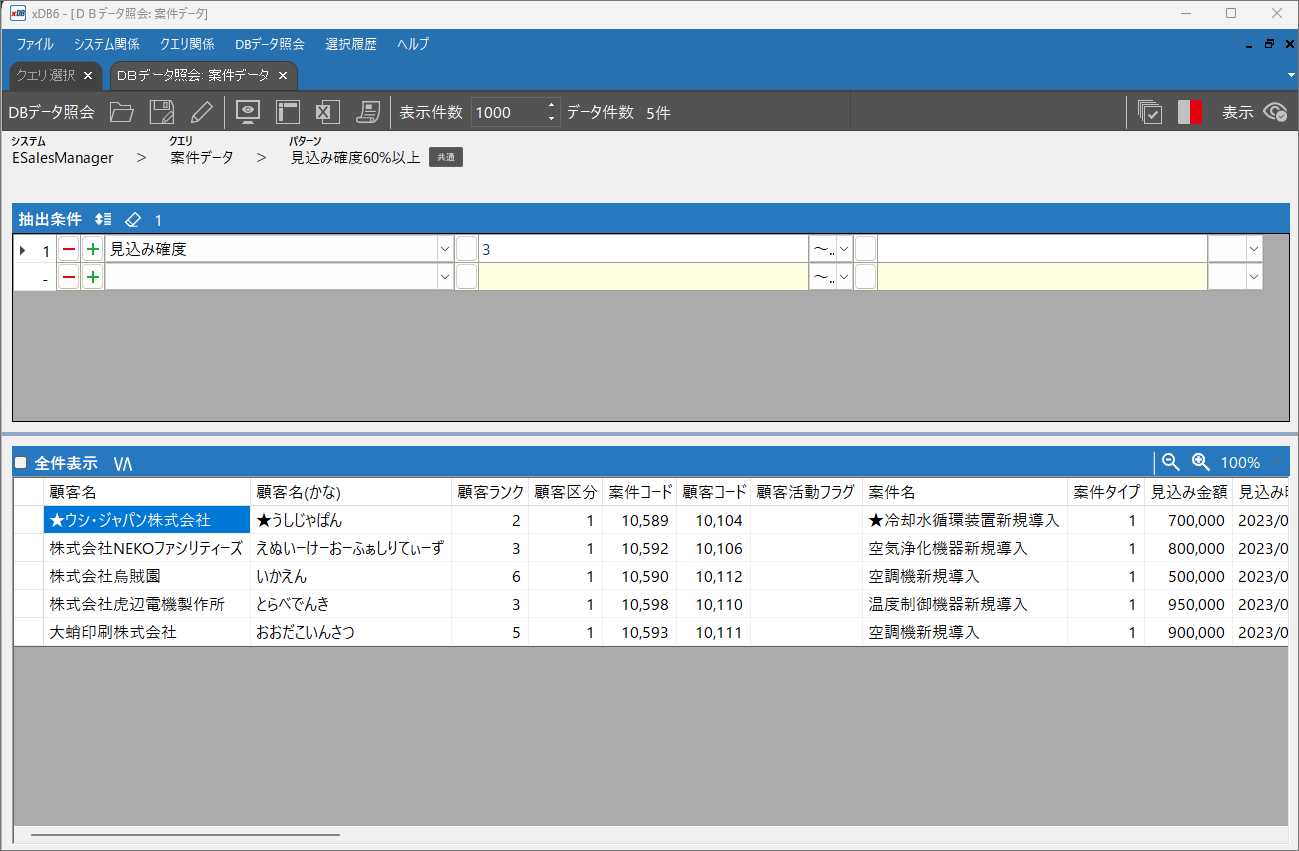
Task: Click the Excel export icon
Action: [328, 112]
